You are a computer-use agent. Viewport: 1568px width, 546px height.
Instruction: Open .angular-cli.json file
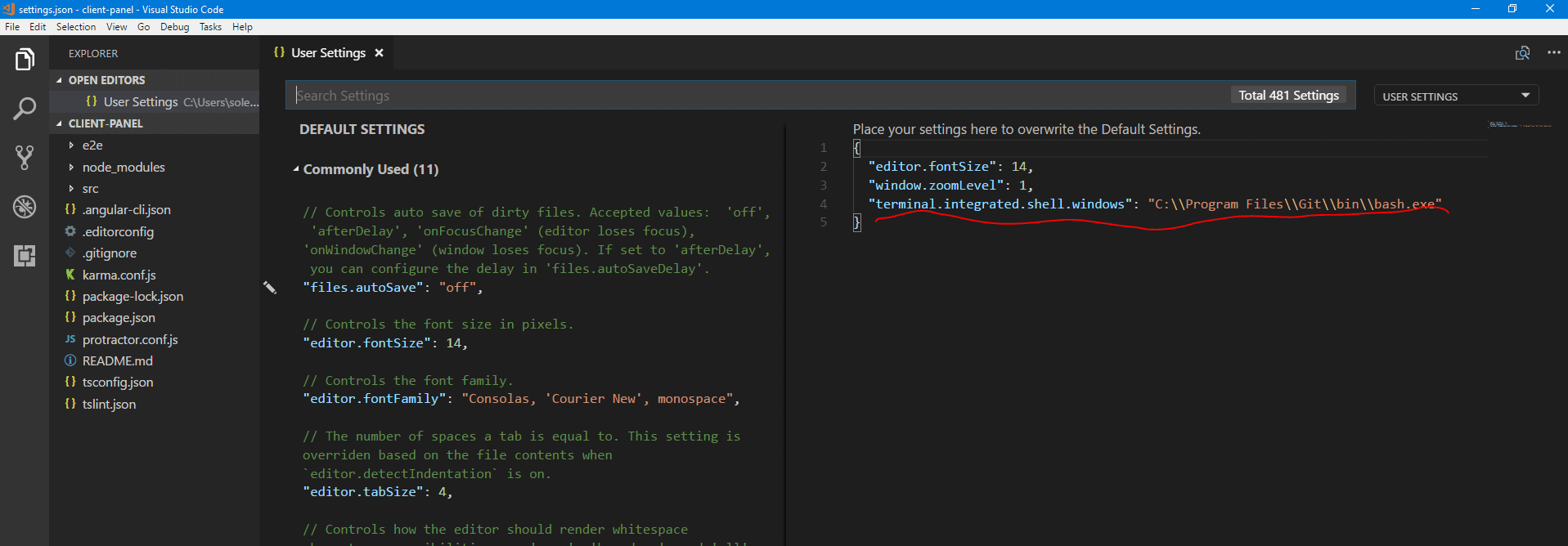154,210
